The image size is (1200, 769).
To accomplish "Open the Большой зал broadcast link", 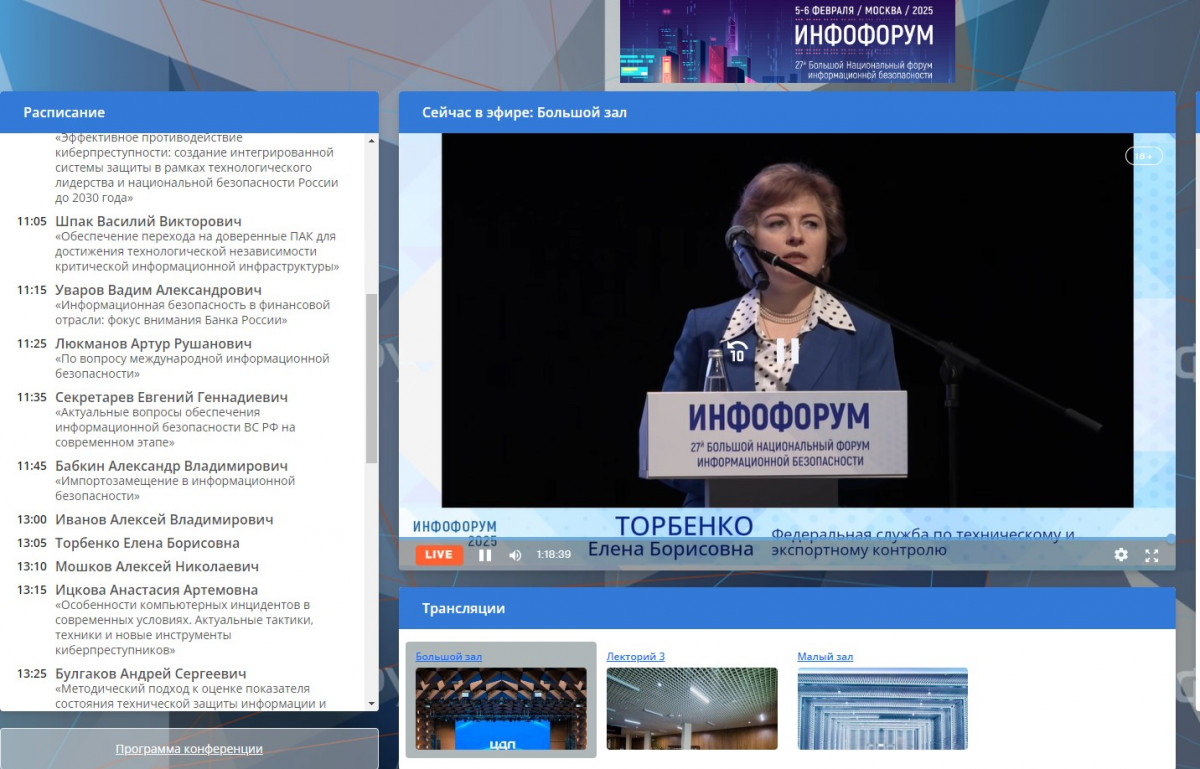I will pos(449,657).
